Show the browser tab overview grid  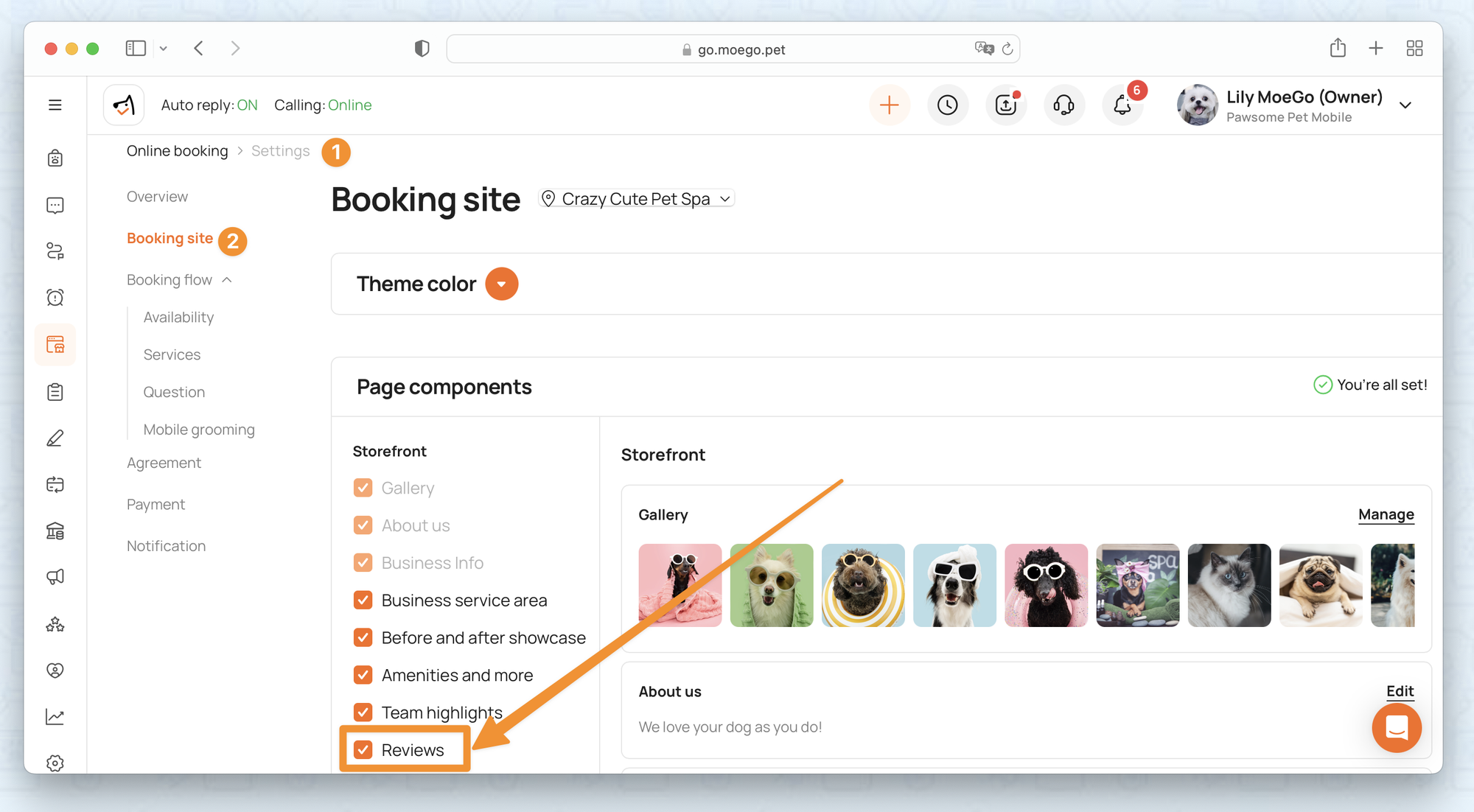pos(1414,48)
